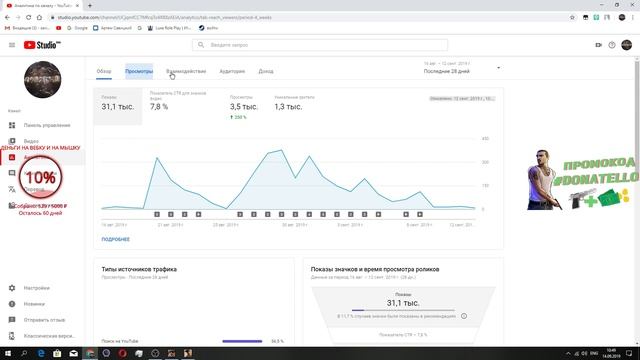
Task: Click the browser Home button
Action: point(39,17)
